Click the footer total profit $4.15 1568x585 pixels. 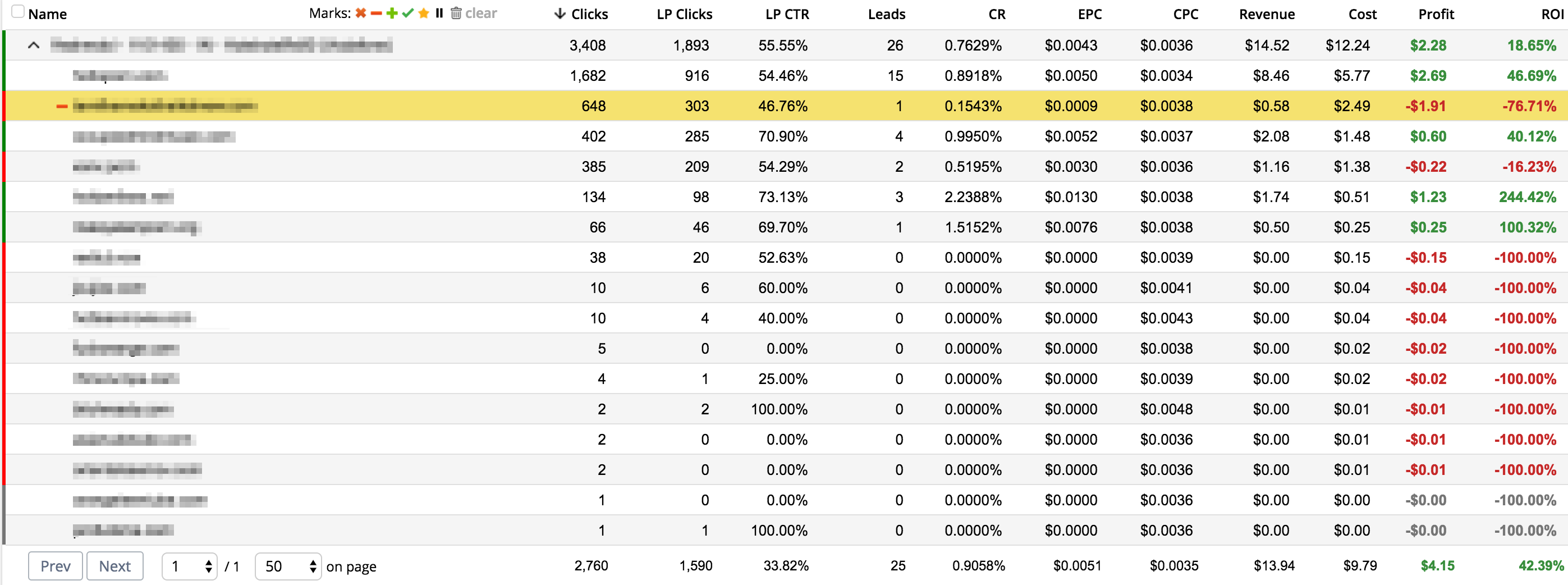click(x=1437, y=566)
